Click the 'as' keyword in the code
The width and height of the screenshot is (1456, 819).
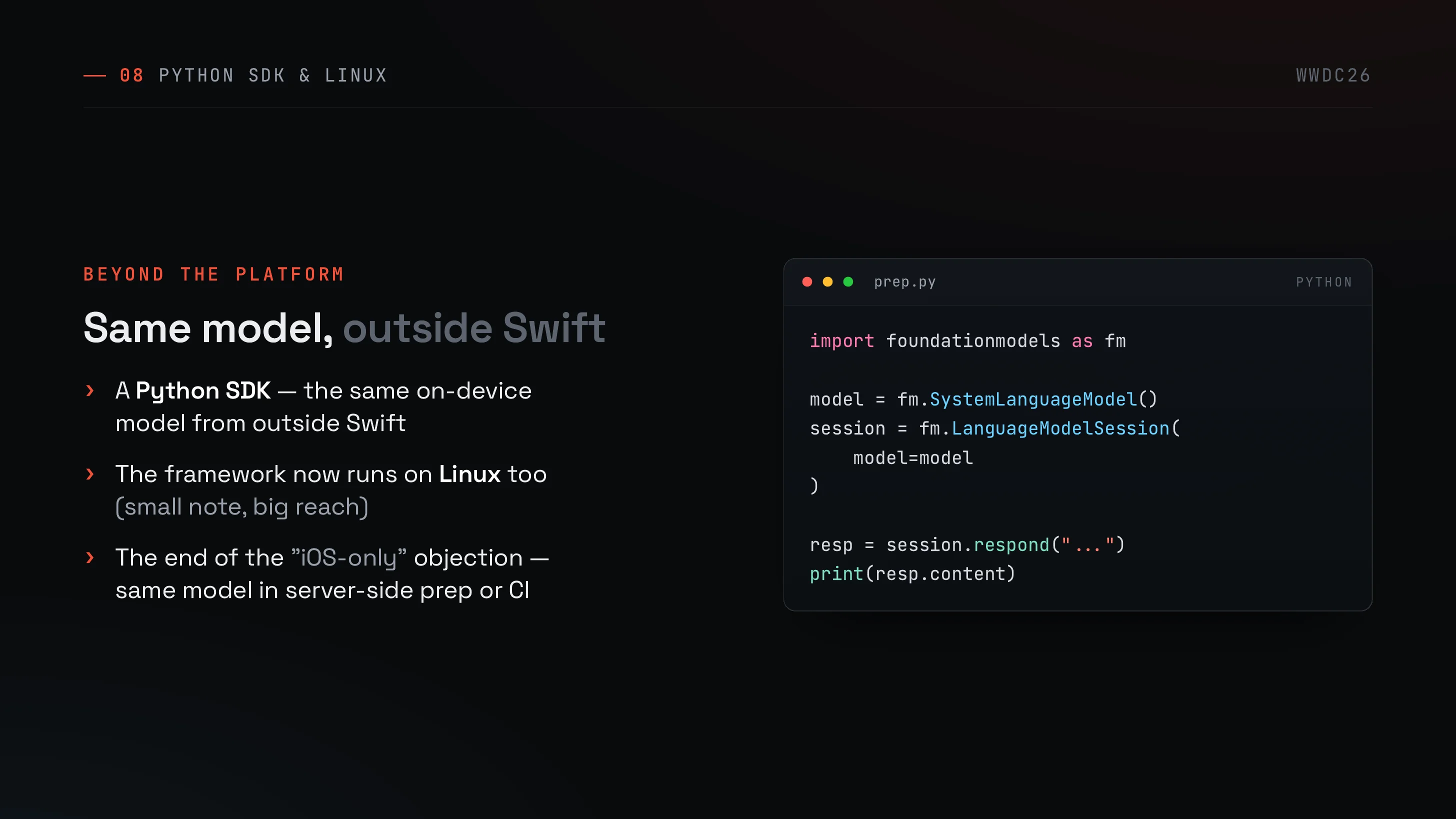[x=1082, y=341]
